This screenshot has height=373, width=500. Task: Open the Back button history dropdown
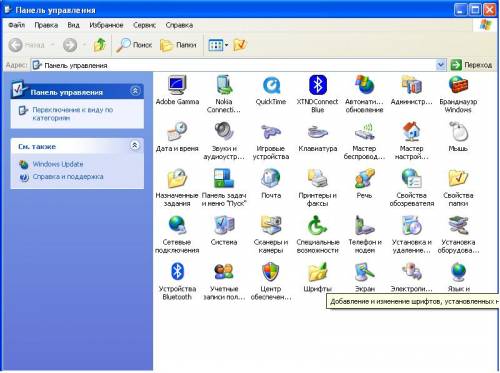coord(53,45)
